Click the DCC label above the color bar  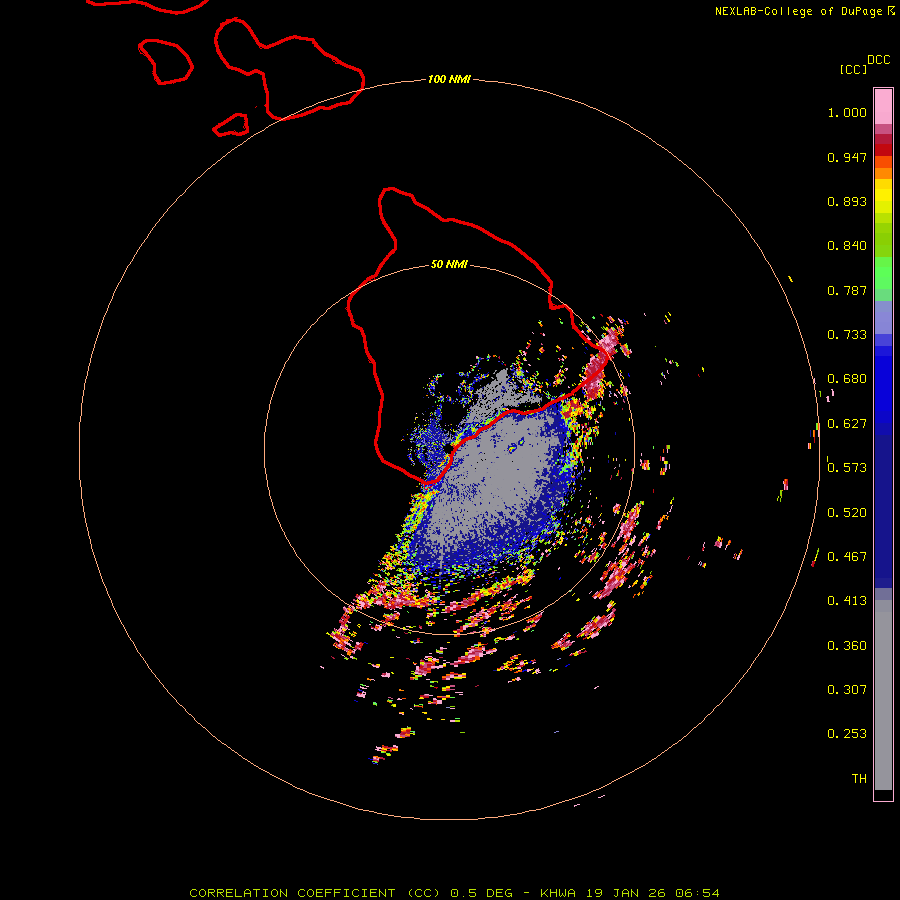point(878,60)
